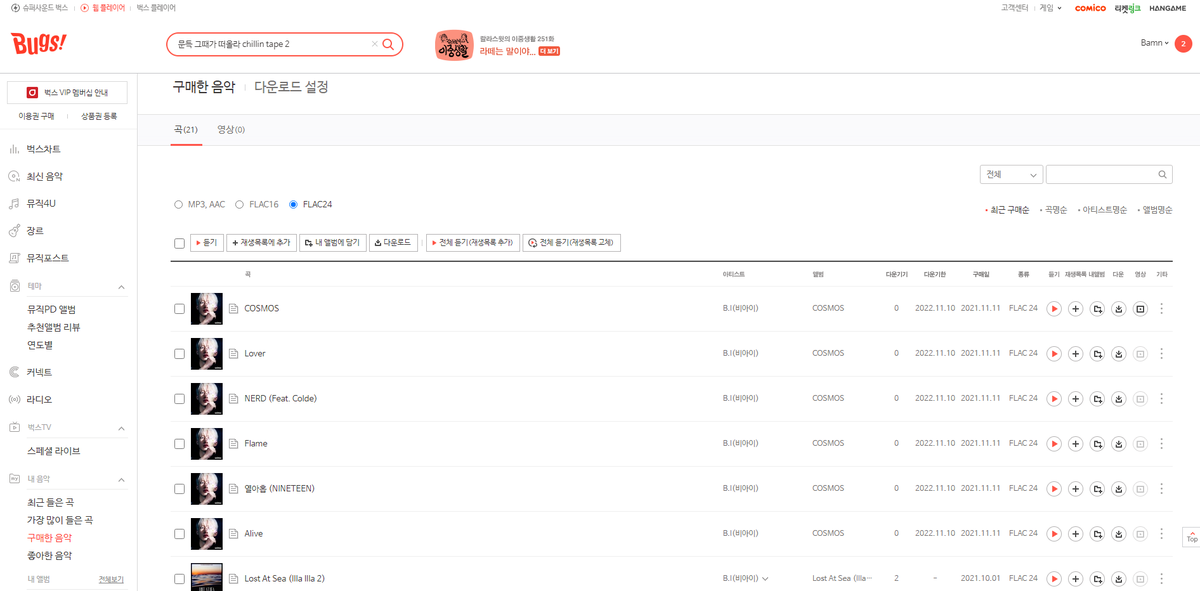The image size is (1200, 591).
Task: Click the purchased list search magnifier
Action: [x=1163, y=174]
